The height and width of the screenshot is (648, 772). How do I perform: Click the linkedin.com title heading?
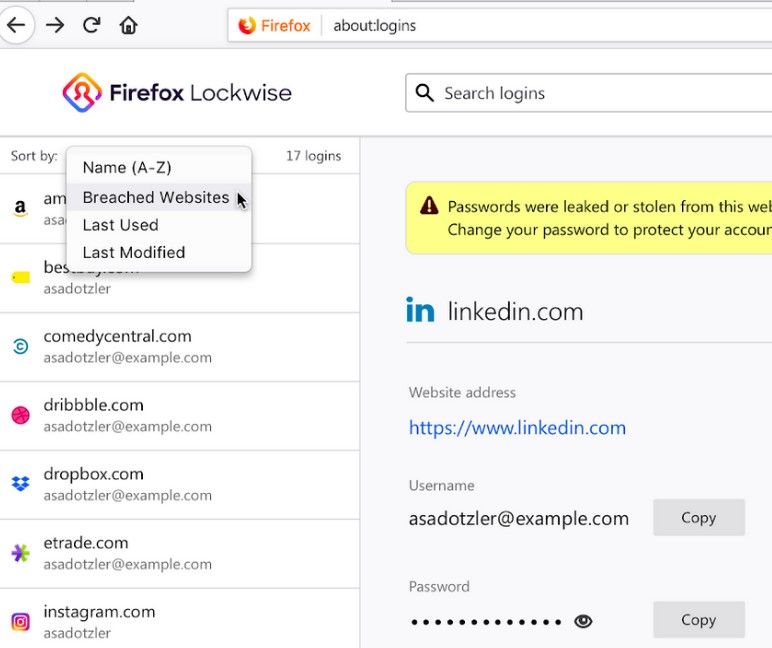pos(515,311)
